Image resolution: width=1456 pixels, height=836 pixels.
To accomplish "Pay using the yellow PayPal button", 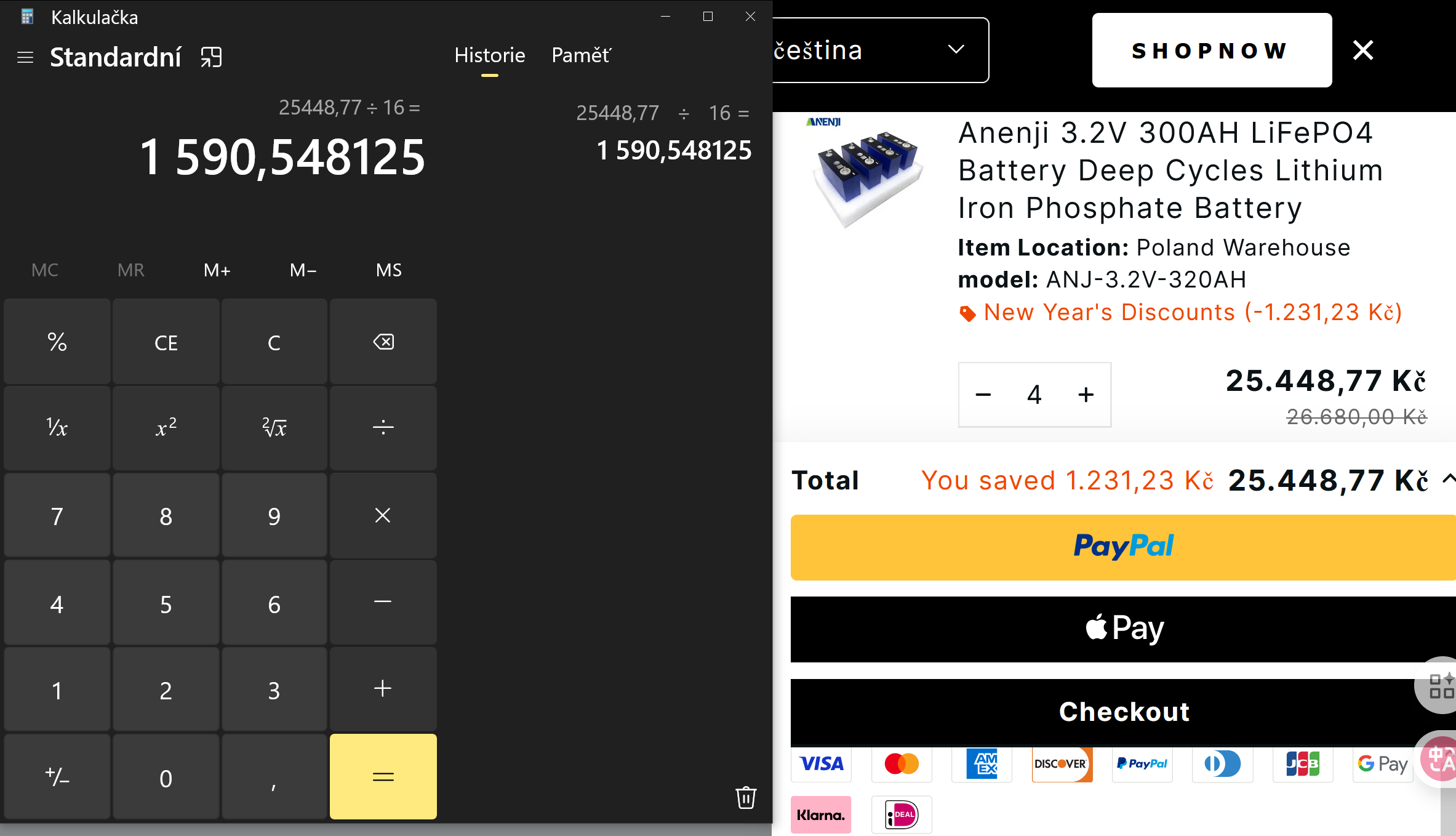I will pos(1124,547).
